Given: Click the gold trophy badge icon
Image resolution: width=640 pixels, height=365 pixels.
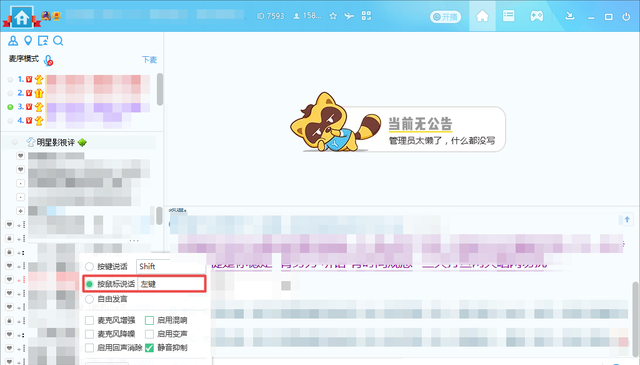Looking at the screenshot, I should tap(56, 16).
